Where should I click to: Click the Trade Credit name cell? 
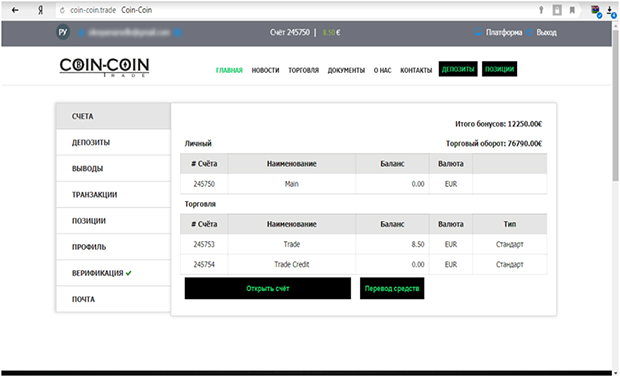[291, 264]
